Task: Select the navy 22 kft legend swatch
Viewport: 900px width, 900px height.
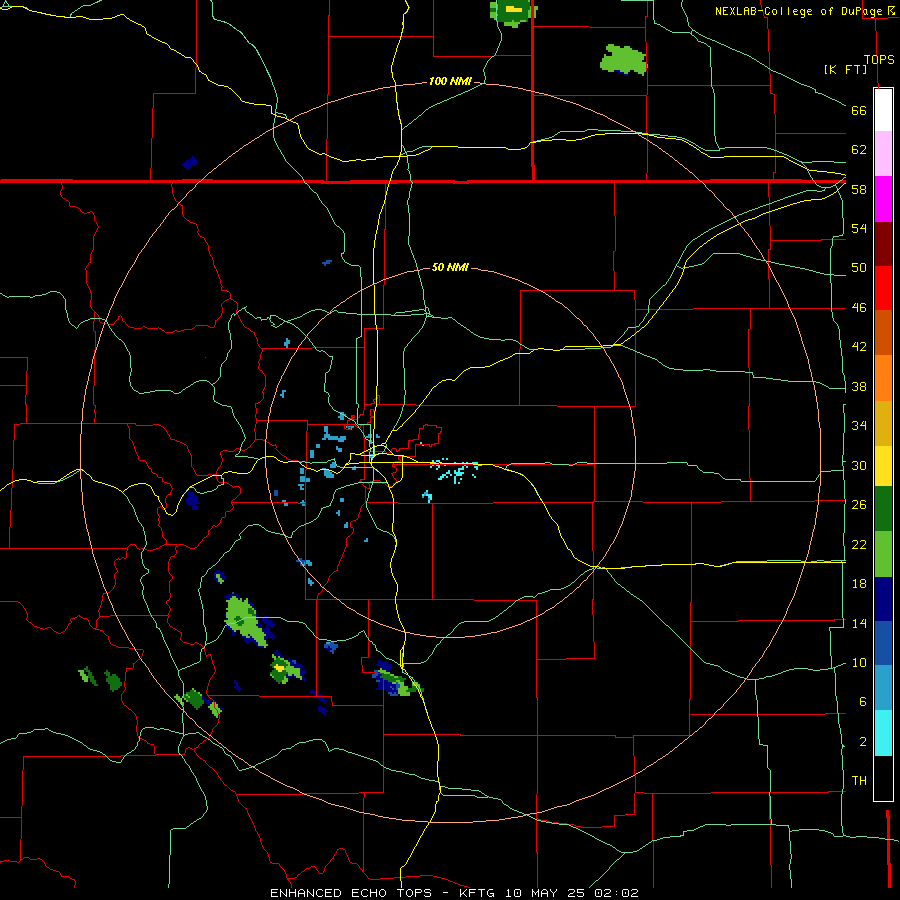Action: [883, 599]
